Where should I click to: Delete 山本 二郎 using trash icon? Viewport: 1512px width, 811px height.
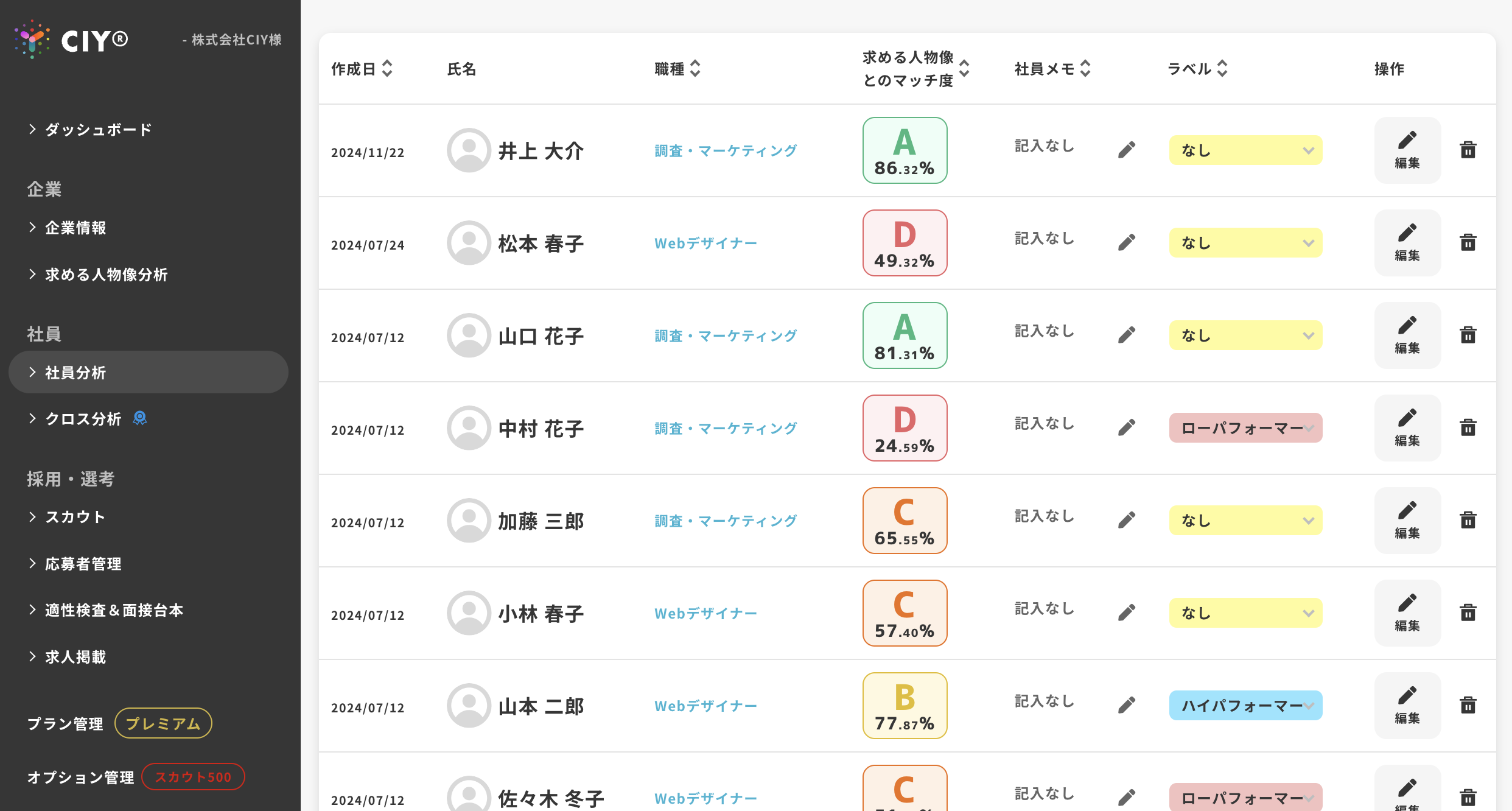(1468, 705)
